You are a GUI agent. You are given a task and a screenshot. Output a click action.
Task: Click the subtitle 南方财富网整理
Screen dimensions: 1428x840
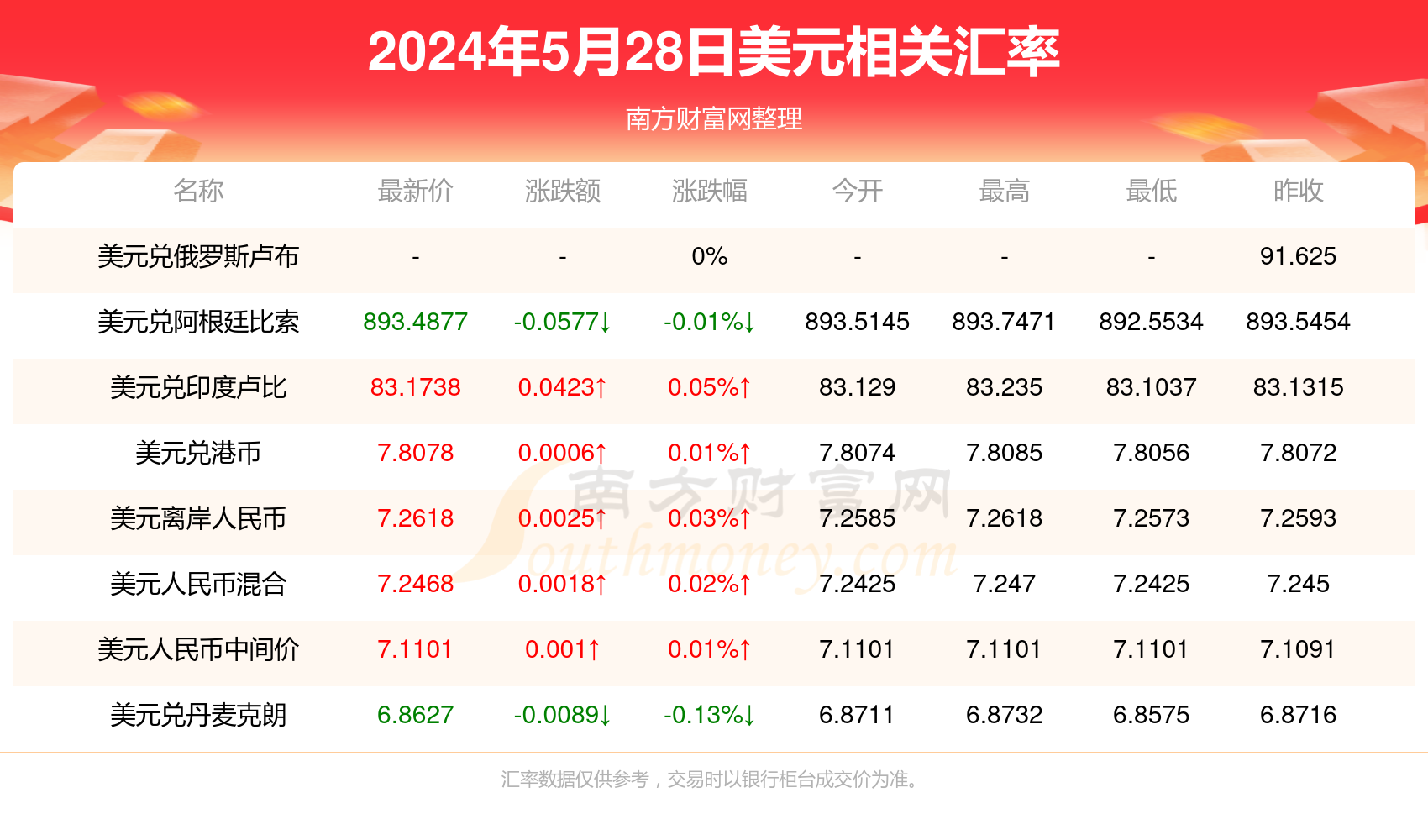714,118
